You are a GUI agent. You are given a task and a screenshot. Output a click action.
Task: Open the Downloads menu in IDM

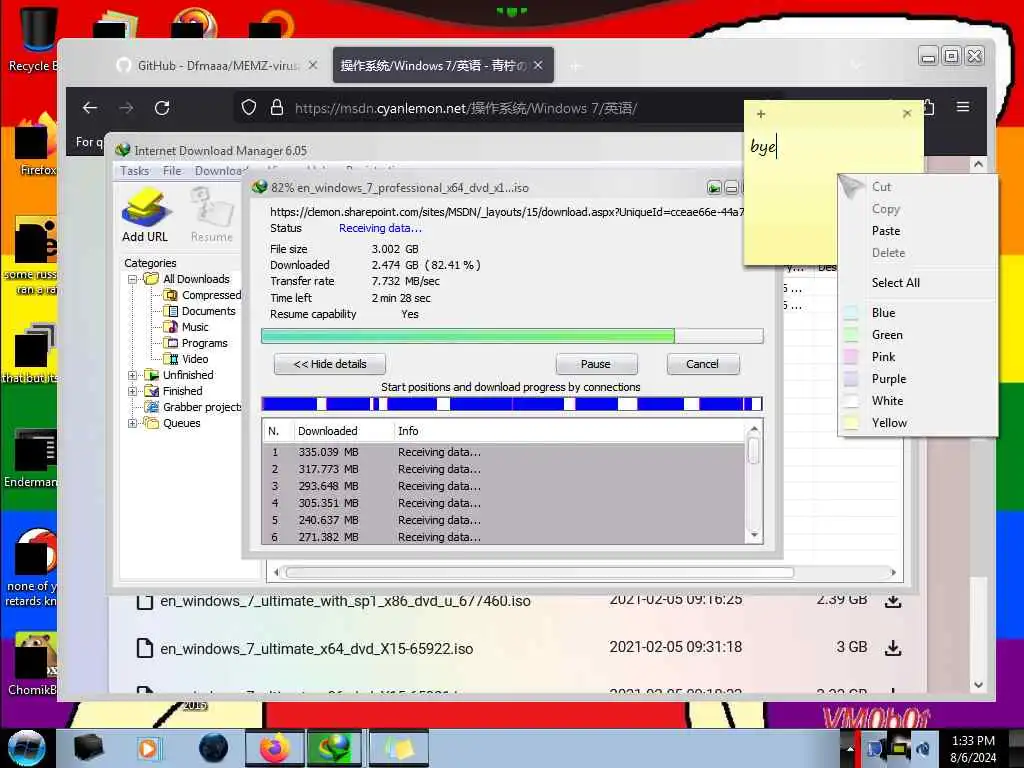[x=219, y=170]
